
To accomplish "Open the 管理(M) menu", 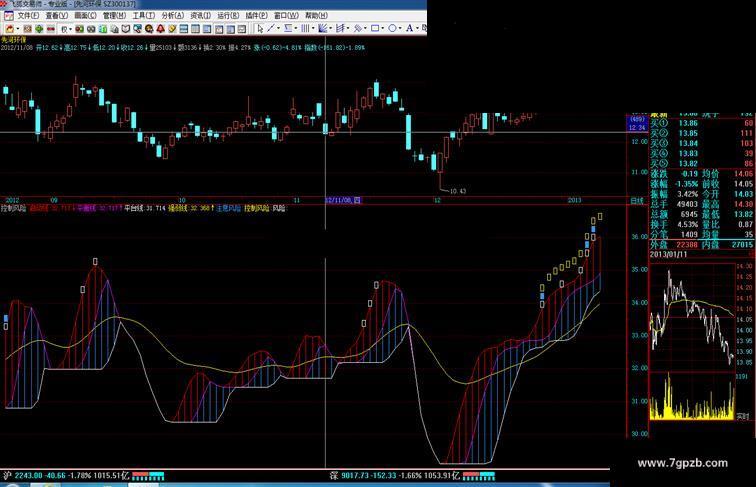I will 114,15.
